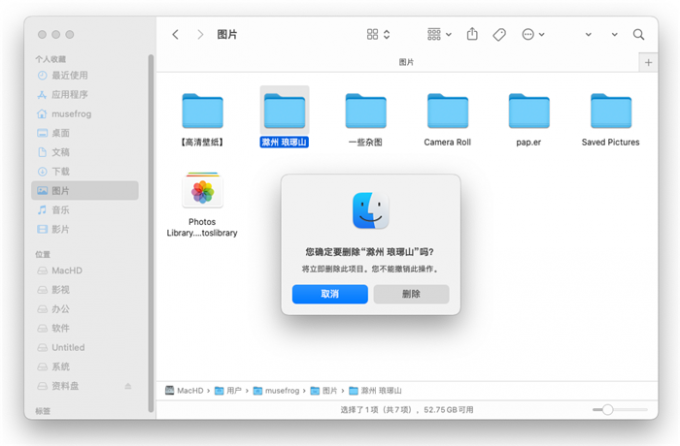The width and height of the screenshot is (680, 446).
Task: Open 桌面 in sidebar
Action: [x=85, y=133]
